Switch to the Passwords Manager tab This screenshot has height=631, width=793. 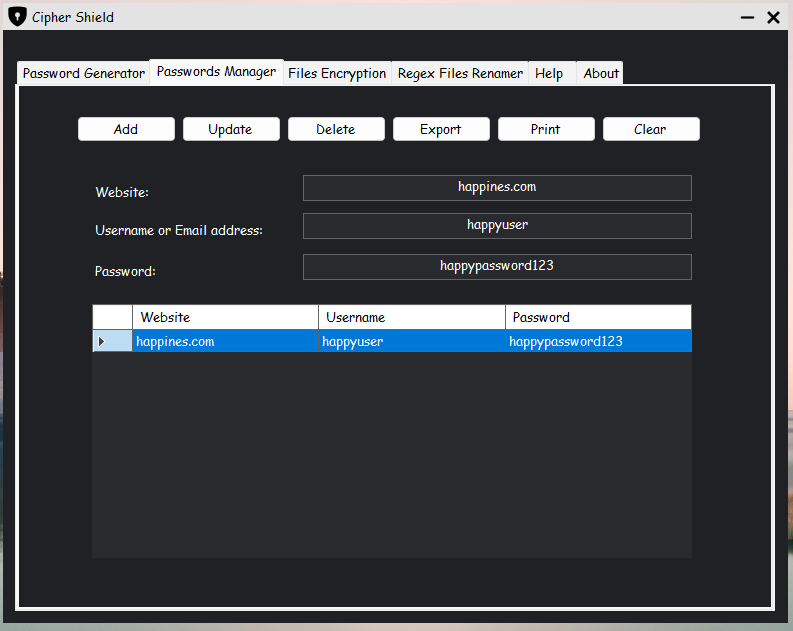pyautogui.click(x=216, y=72)
